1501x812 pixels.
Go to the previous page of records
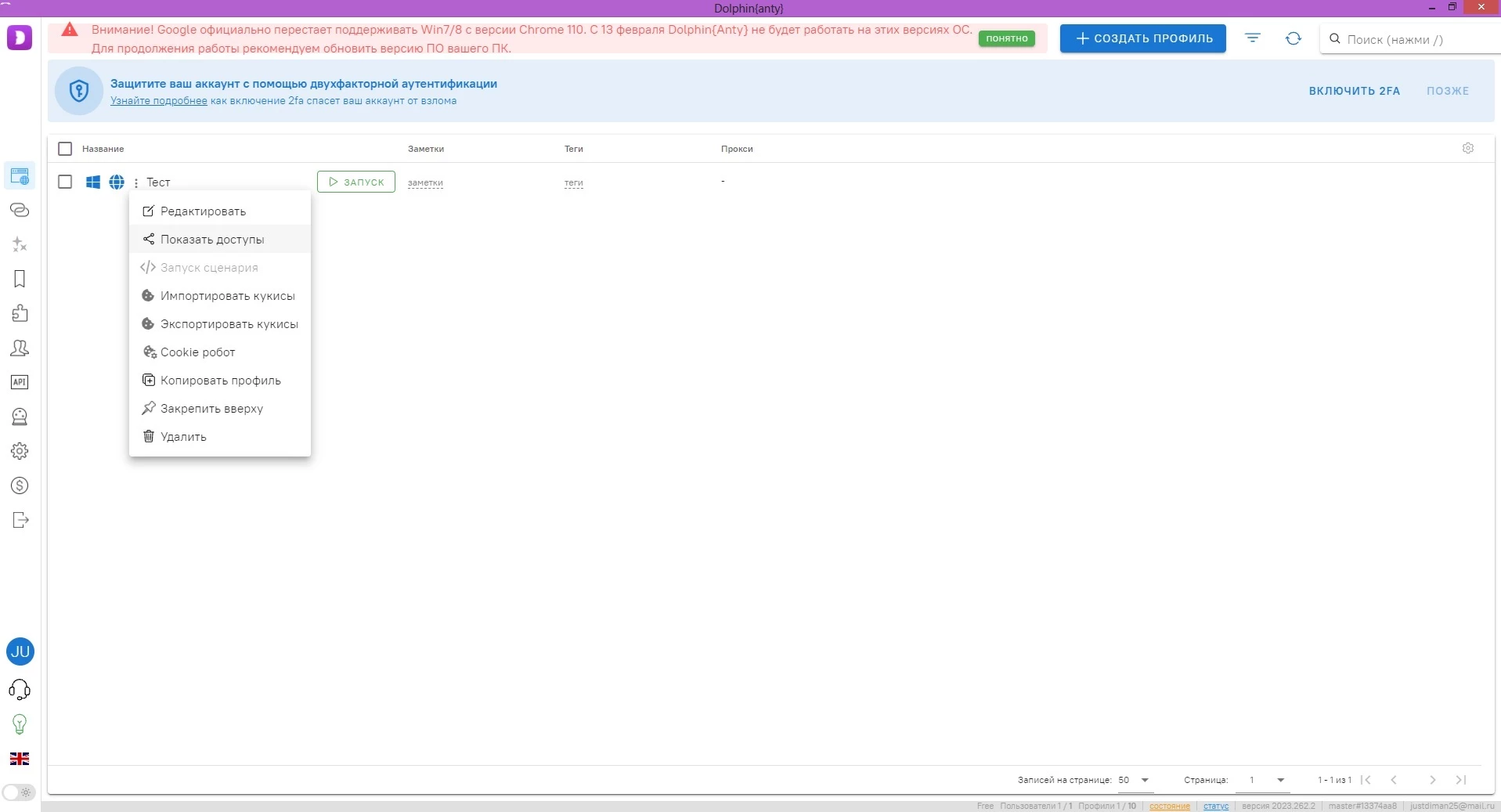coord(1394,780)
